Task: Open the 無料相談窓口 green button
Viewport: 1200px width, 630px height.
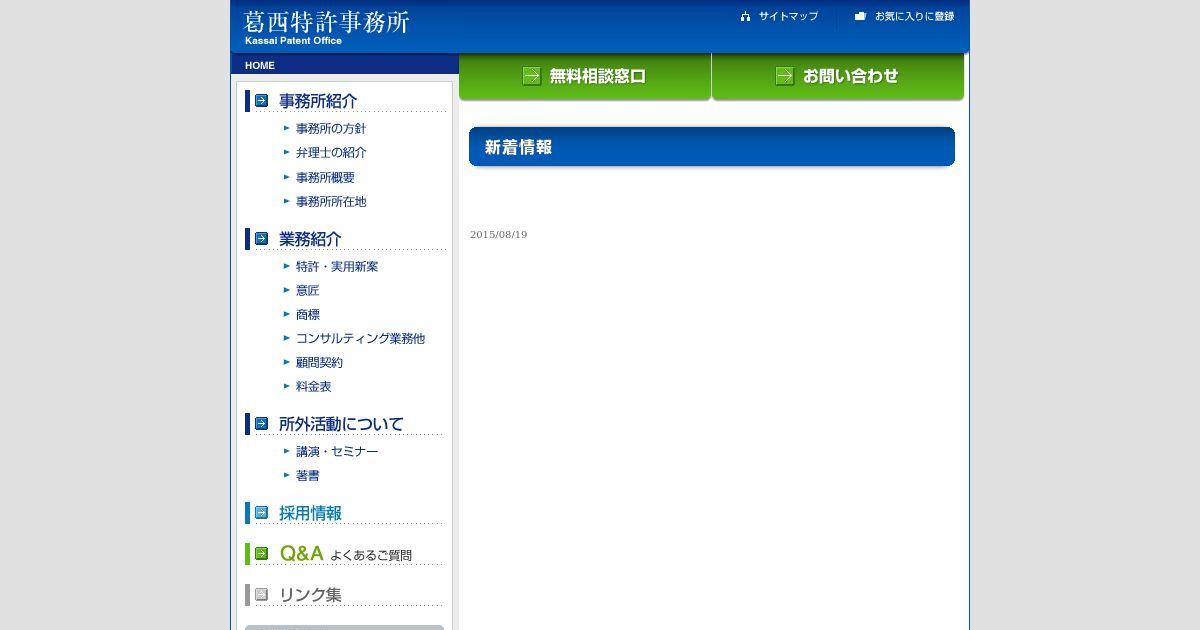Action: tap(585, 76)
